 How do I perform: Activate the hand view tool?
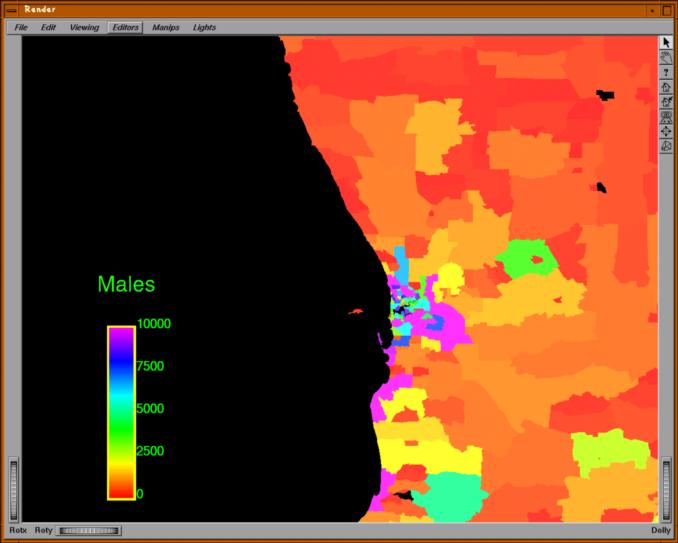click(x=666, y=58)
